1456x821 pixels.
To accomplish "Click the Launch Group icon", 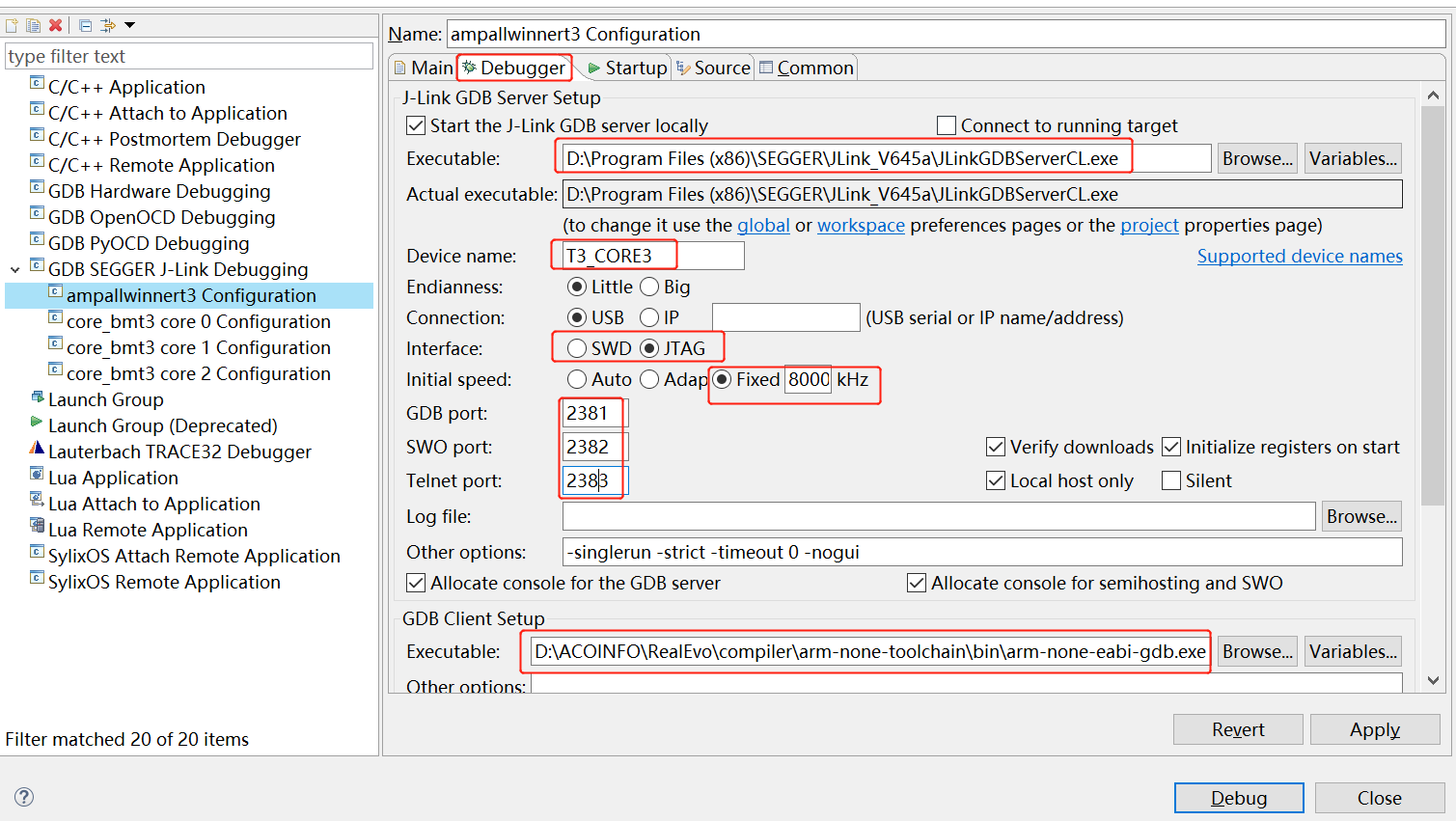I will coord(37,397).
